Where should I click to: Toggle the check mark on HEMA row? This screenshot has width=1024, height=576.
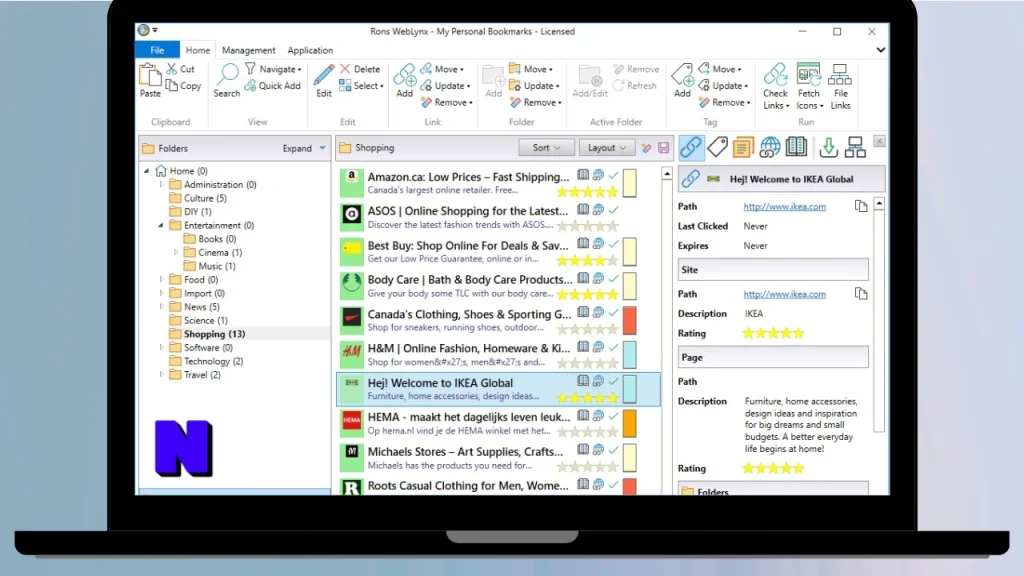coord(613,415)
